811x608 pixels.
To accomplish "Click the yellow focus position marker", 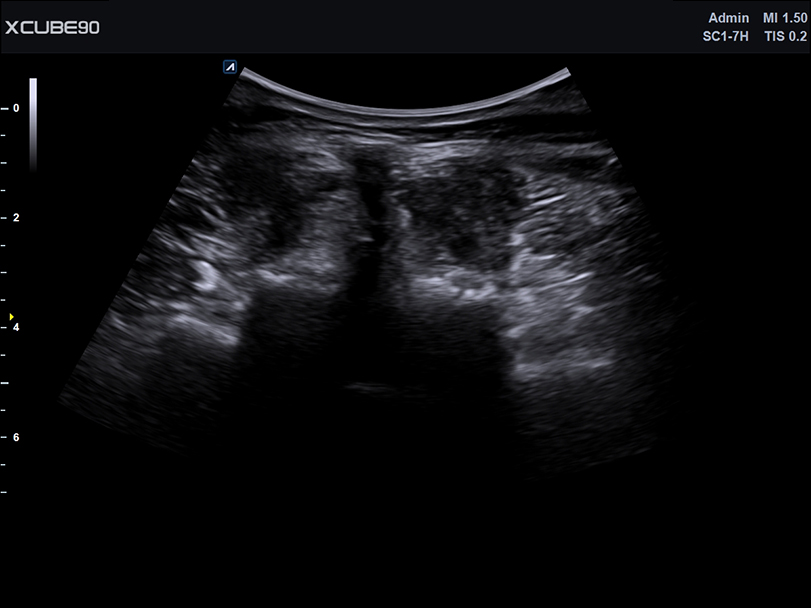I will tap(12, 317).
